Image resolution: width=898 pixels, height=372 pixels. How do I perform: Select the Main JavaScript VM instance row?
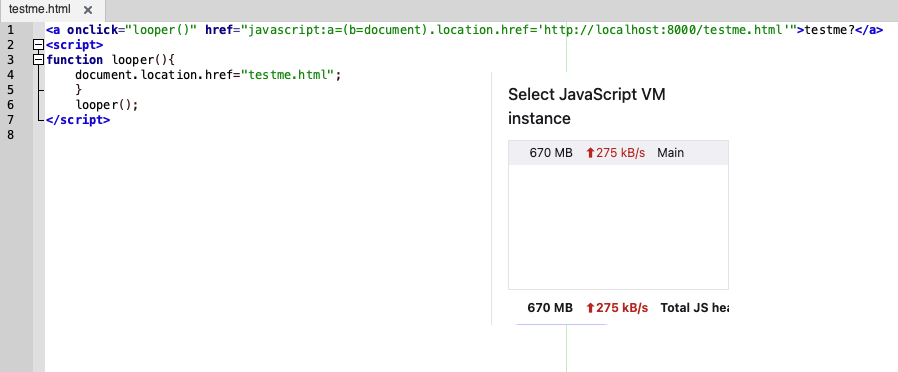pyautogui.click(x=618, y=153)
